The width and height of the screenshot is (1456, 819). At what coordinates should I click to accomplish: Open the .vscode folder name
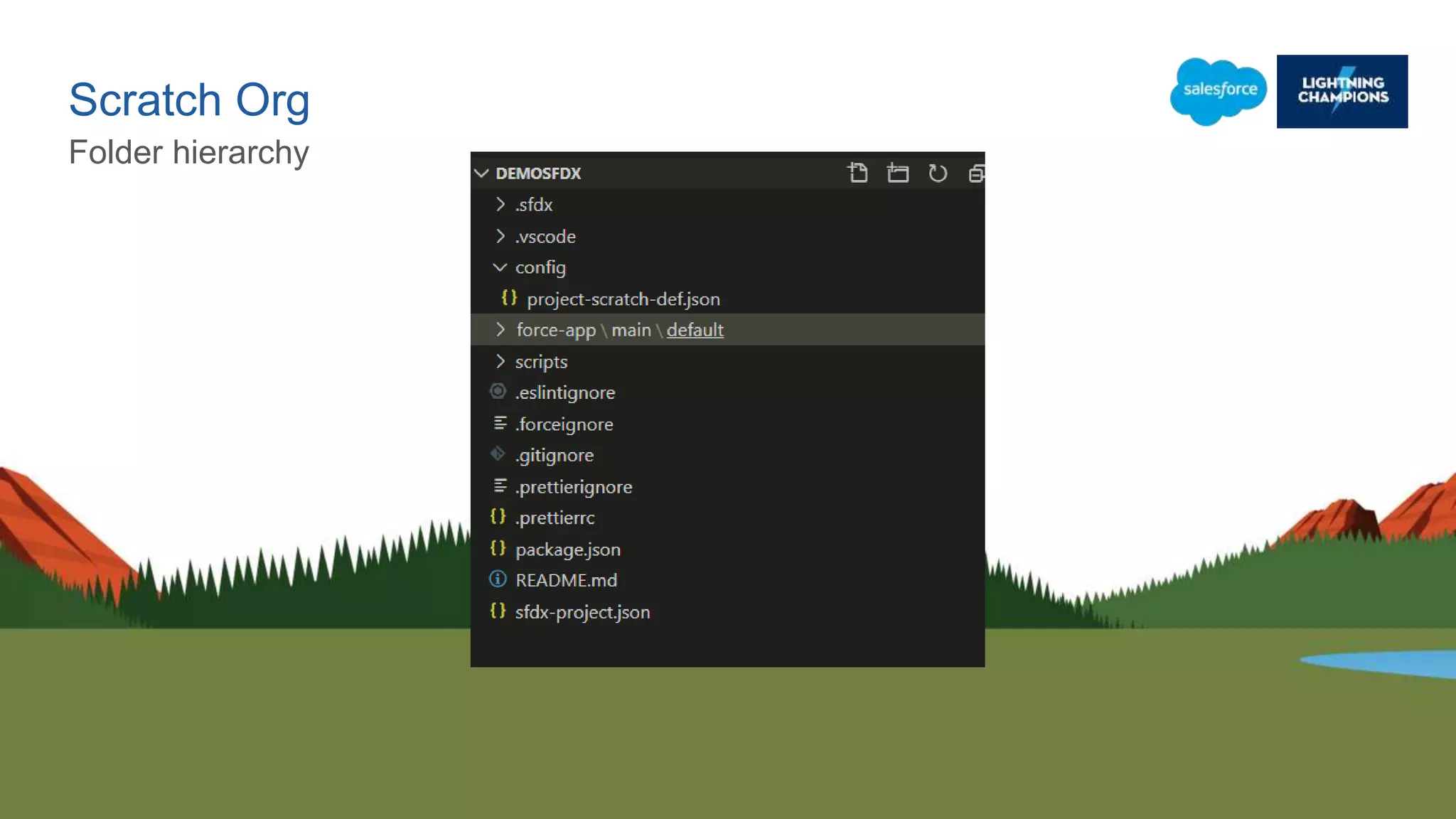[x=545, y=236]
